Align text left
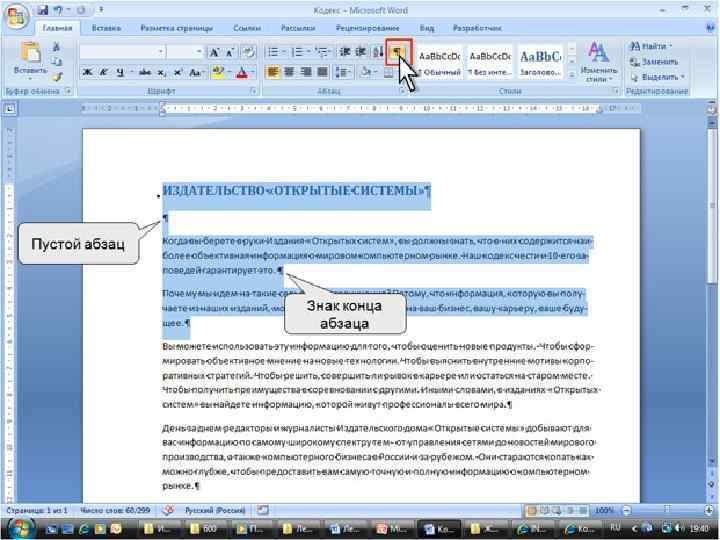 click(273, 72)
